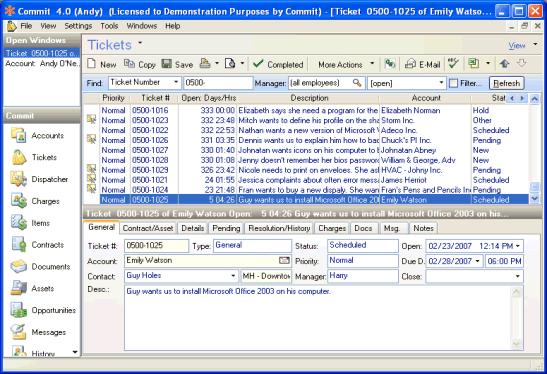Open the Opportunities module in sidebar
547x374 pixels.
click(x=43, y=310)
